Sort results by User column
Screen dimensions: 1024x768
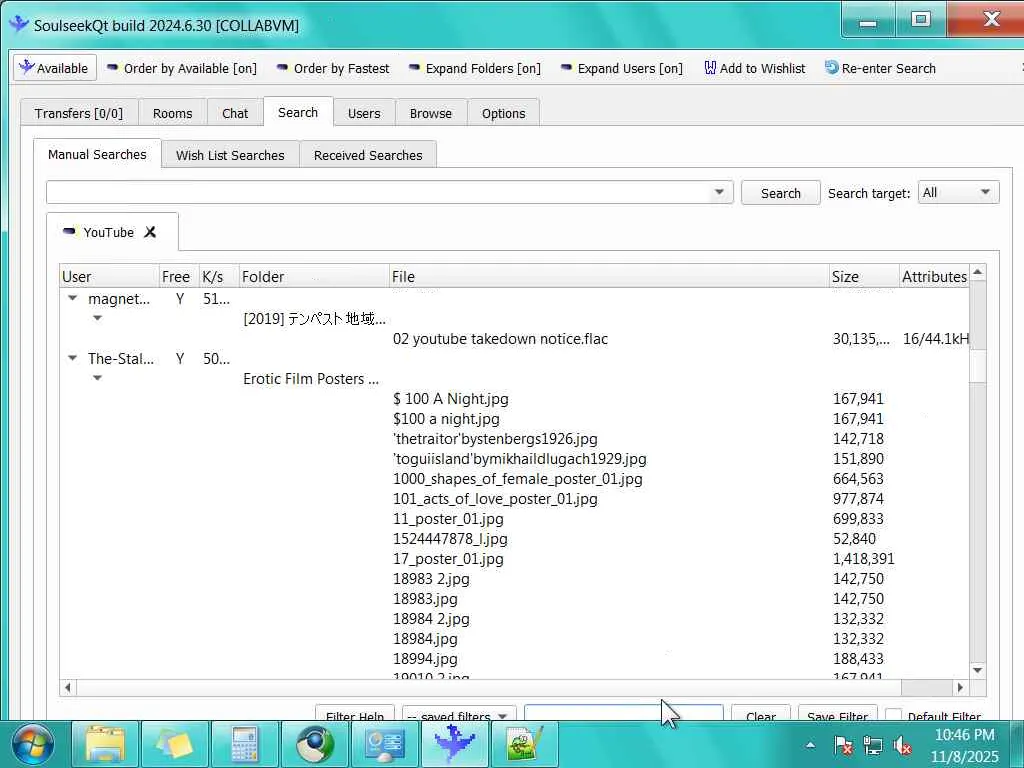point(110,276)
